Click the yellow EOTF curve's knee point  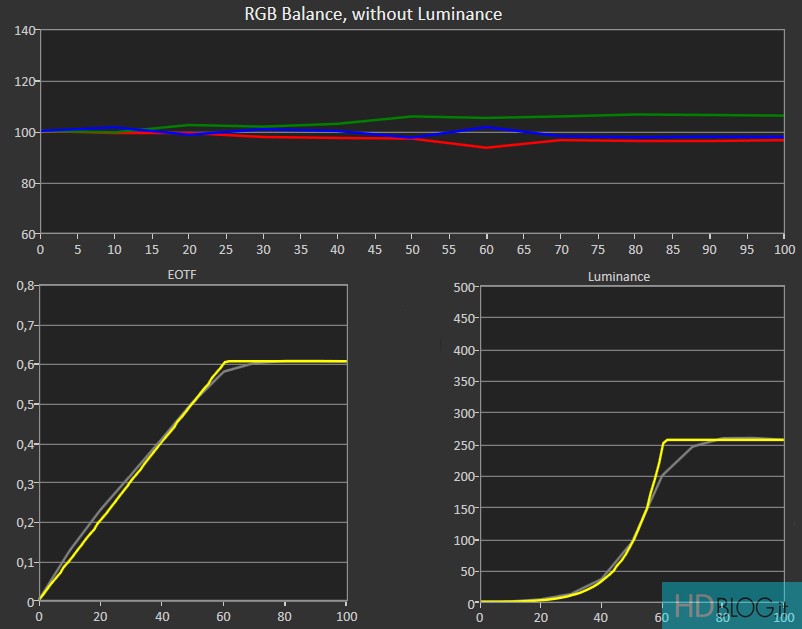(x=227, y=361)
